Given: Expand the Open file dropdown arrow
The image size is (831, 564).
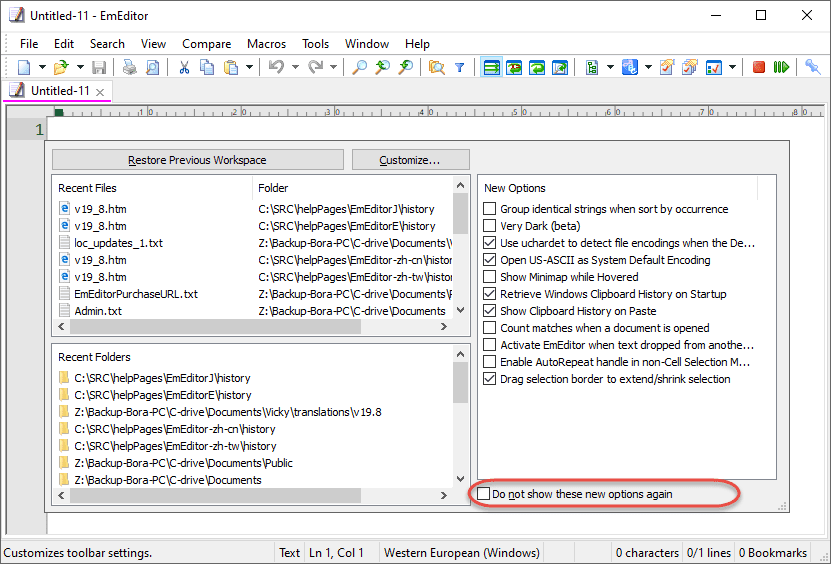Looking at the screenshot, I should (80, 67).
